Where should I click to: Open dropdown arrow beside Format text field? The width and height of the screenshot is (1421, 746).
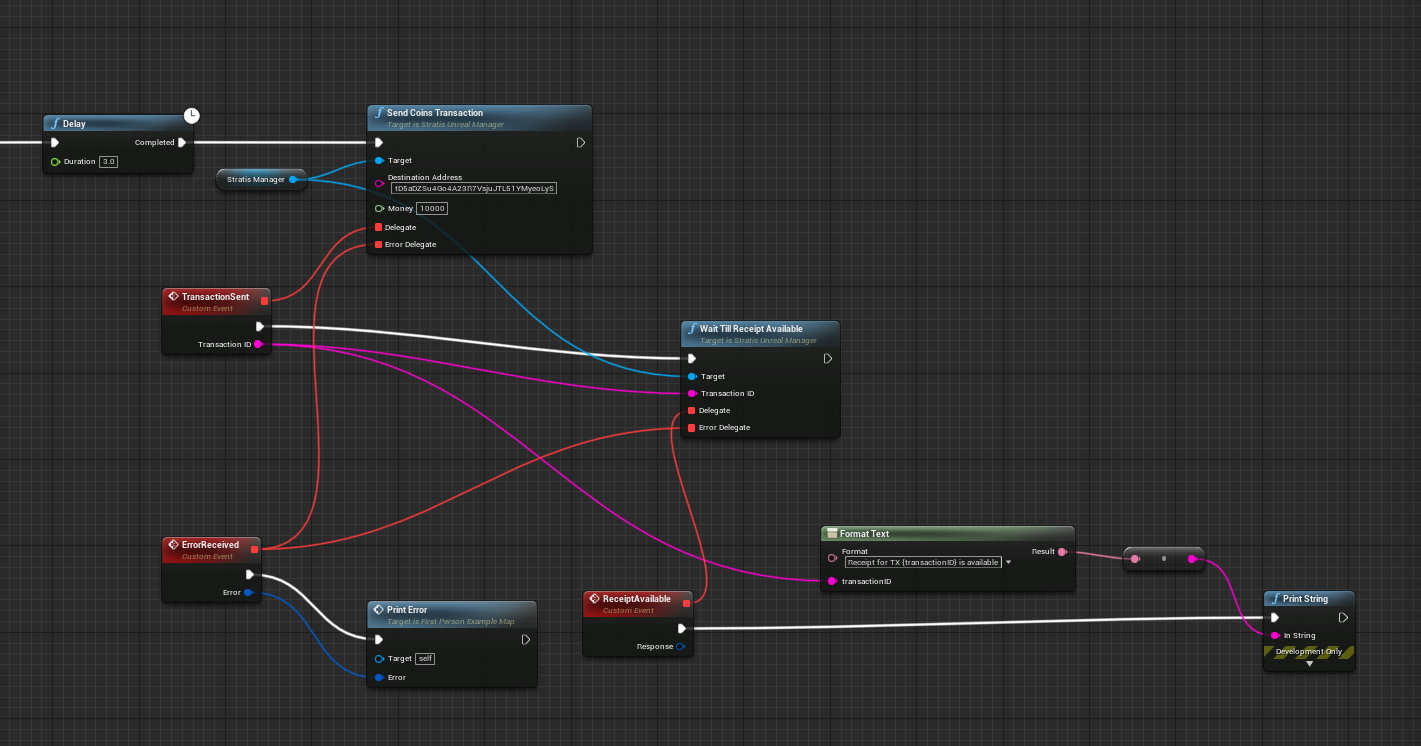point(1008,562)
